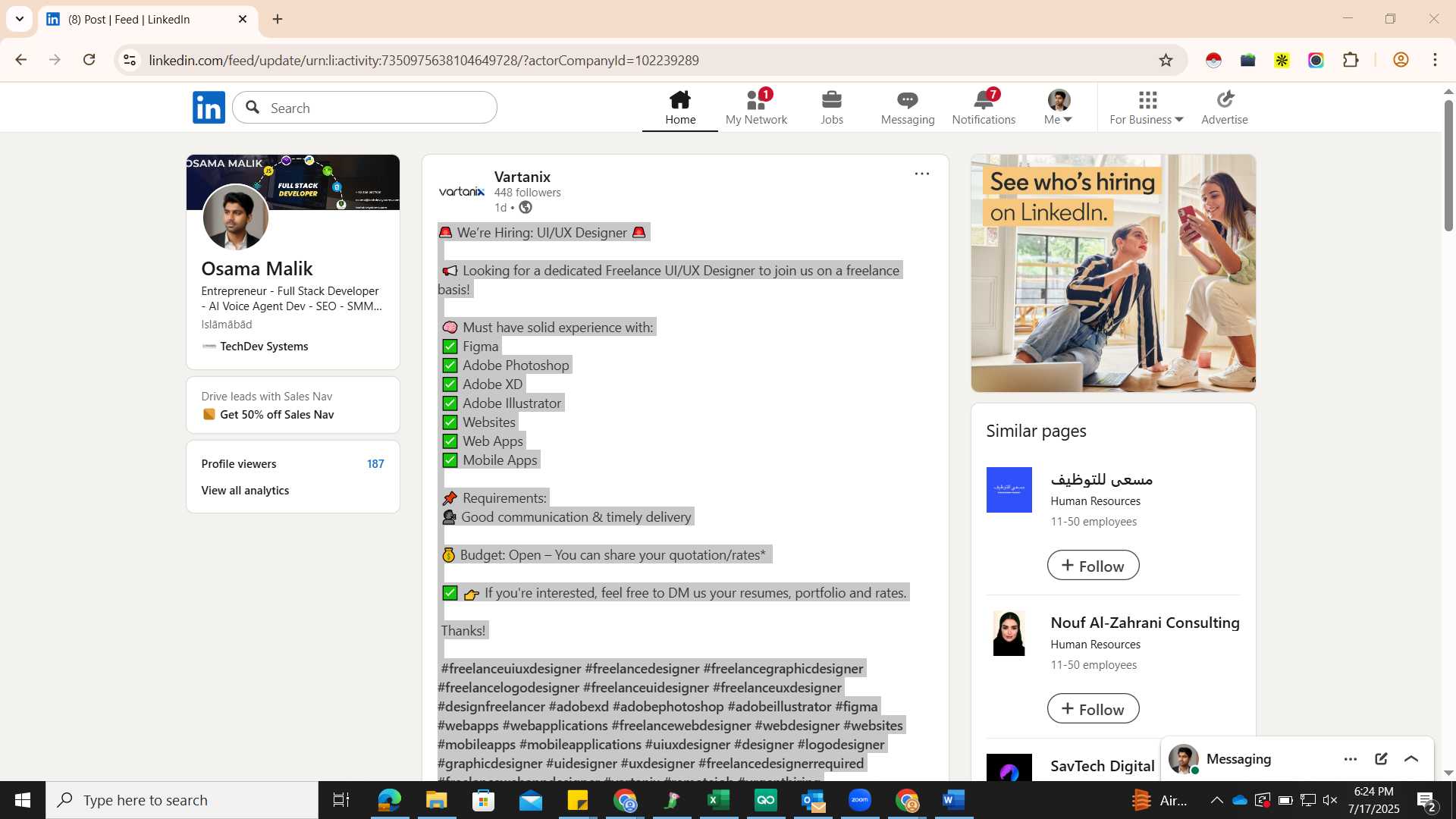Go to the Jobs section
1456x819 pixels.
pyautogui.click(x=832, y=108)
